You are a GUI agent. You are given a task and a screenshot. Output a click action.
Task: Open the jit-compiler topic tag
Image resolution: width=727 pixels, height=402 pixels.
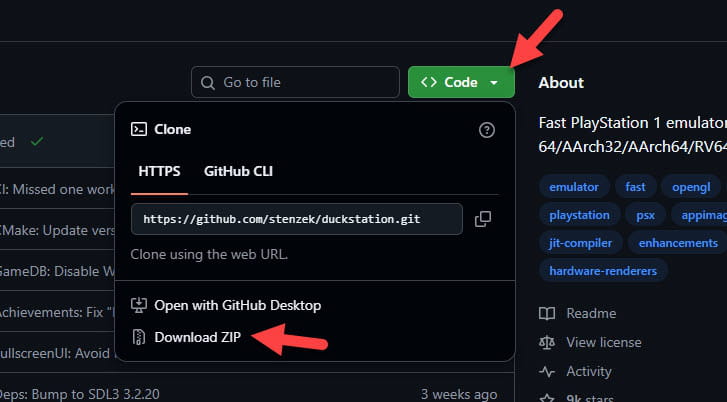tap(580, 243)
